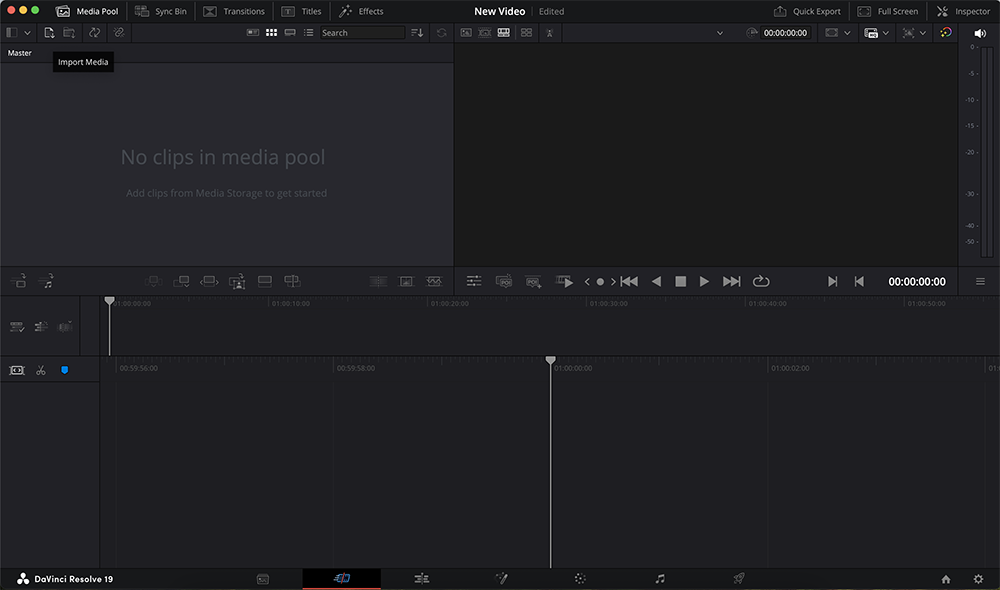Viewport: 1000px width, 590px height.
Task: Play the timeline
Action: (704, 281)
